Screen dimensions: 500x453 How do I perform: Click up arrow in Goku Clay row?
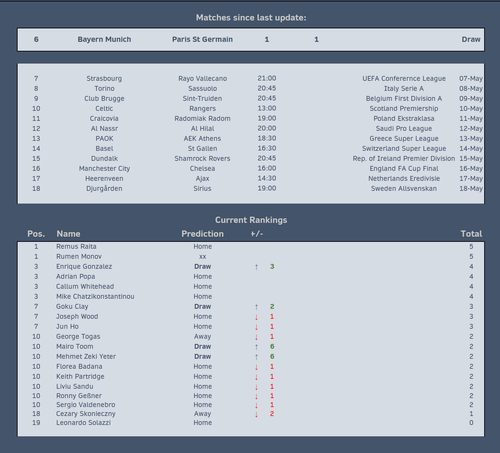pos(256,307)
